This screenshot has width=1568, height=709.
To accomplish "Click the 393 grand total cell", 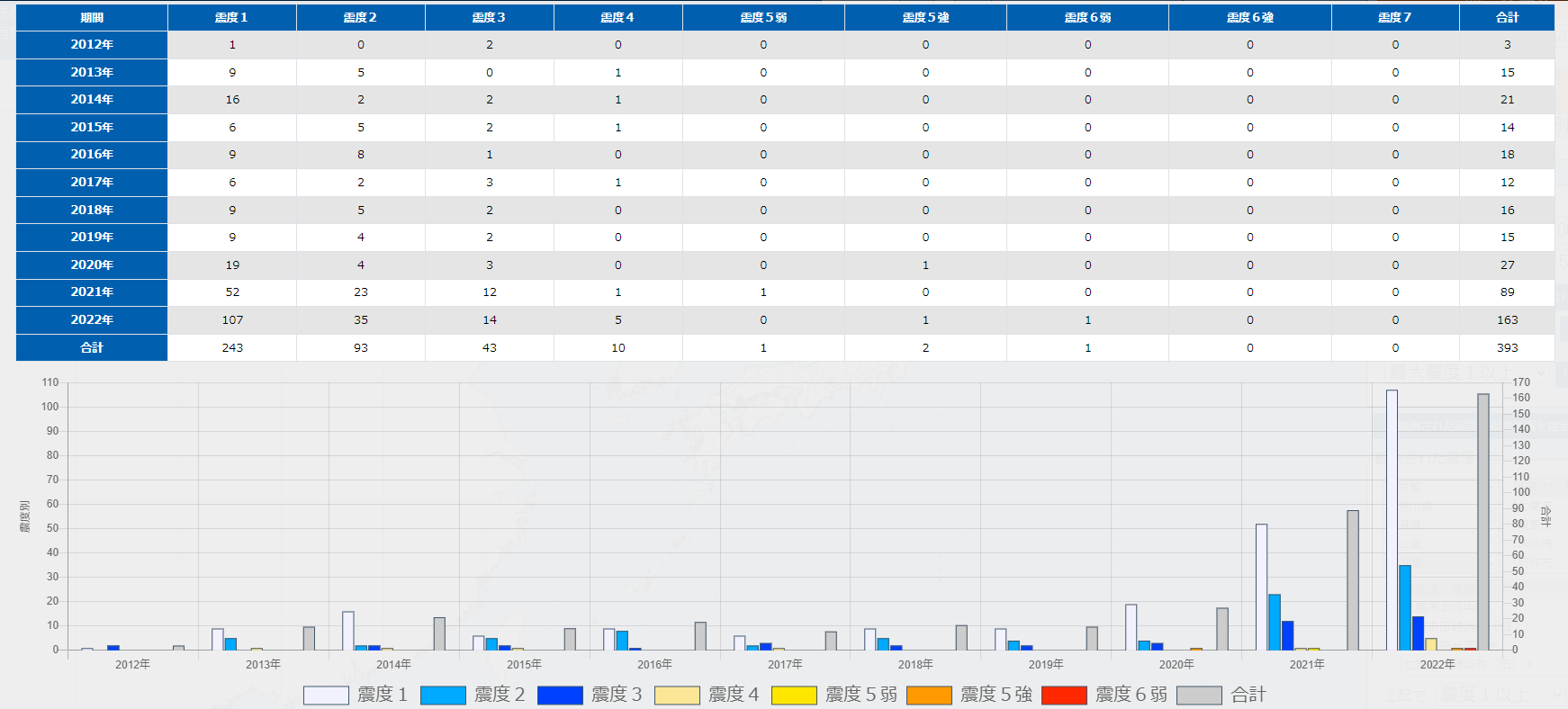I will pos(1508,347).
